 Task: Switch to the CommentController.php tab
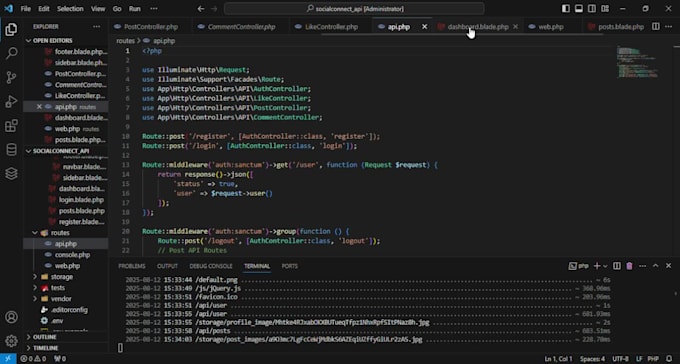pyautogui.click(x=241, y=27)
